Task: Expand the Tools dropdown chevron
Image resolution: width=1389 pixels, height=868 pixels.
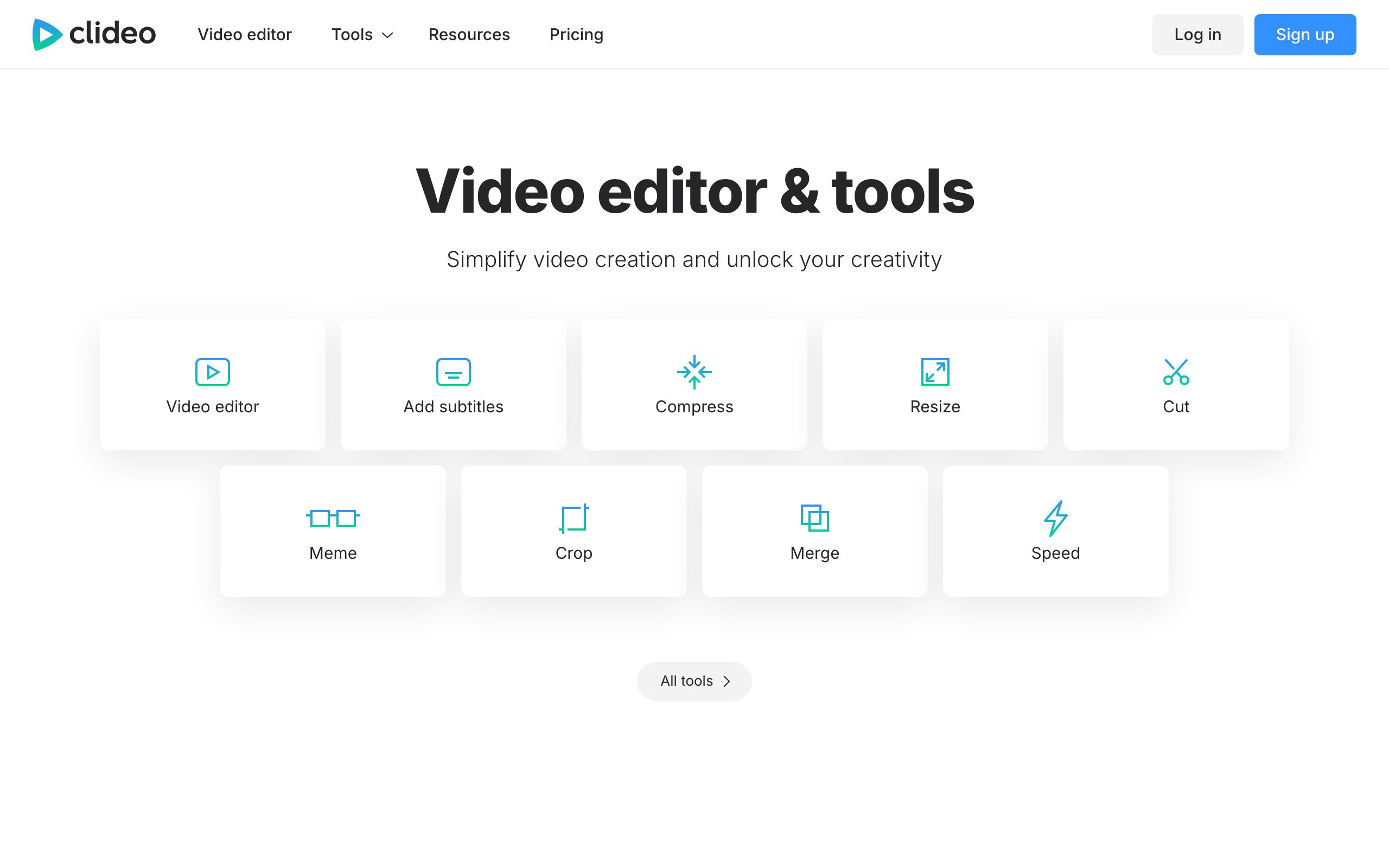Action: [387, 36]
